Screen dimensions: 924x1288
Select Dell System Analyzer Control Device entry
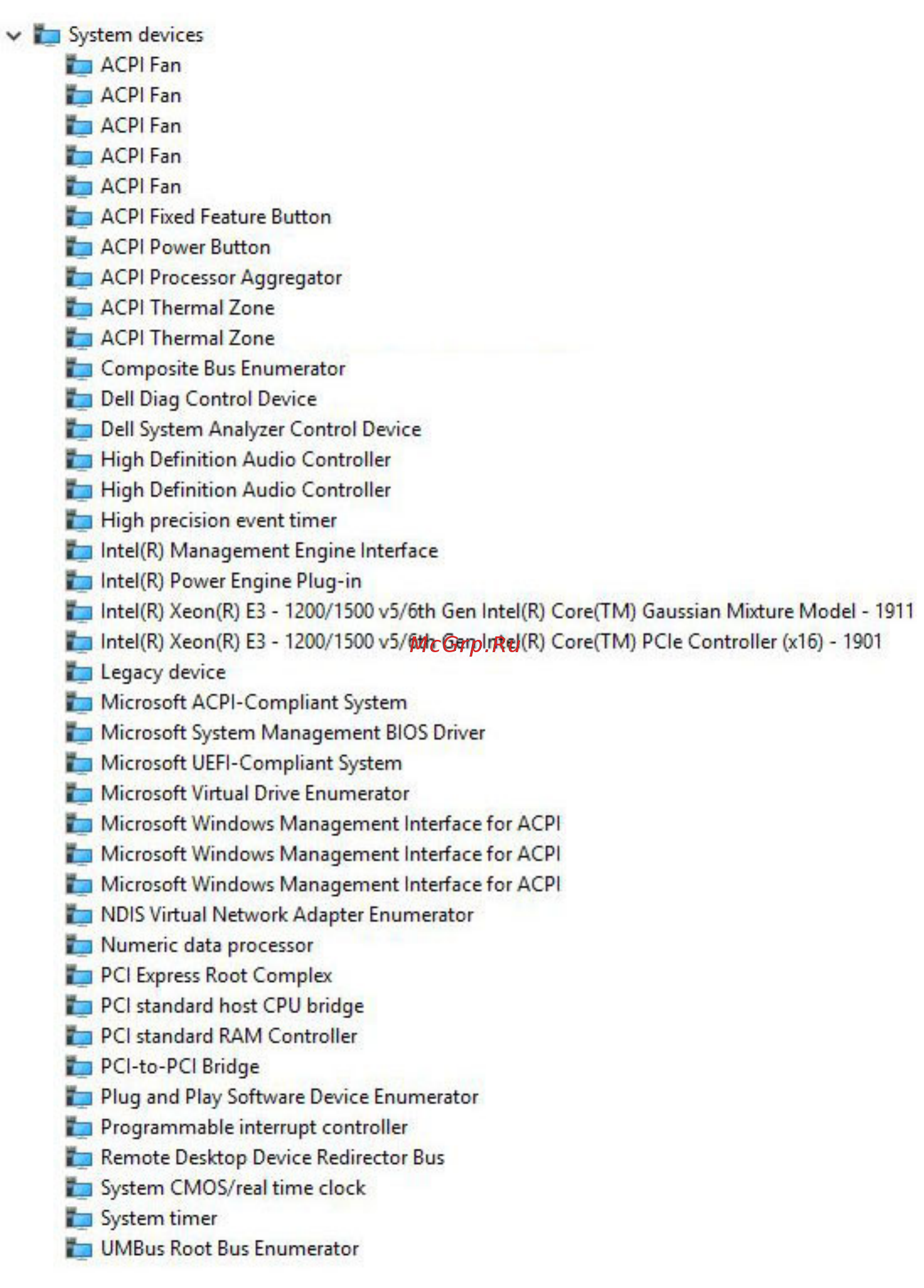(261, 429)
